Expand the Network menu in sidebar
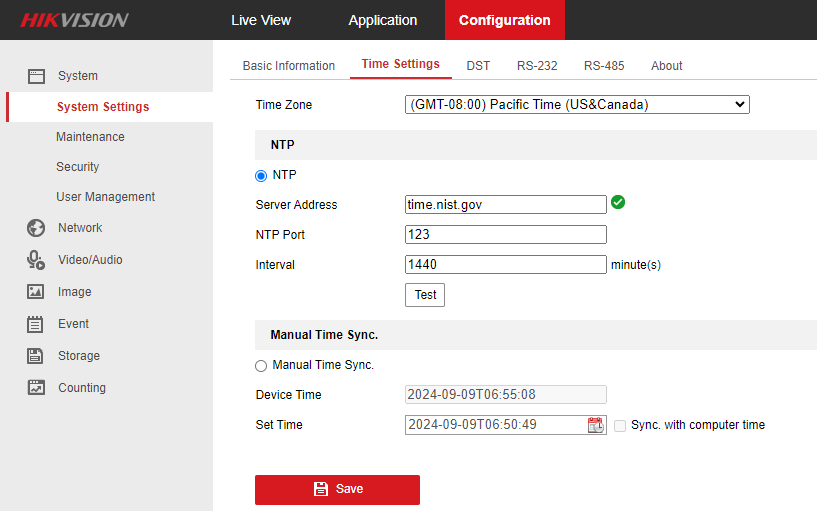This screenshot has height=511, width=817. [x=80, y=228]
